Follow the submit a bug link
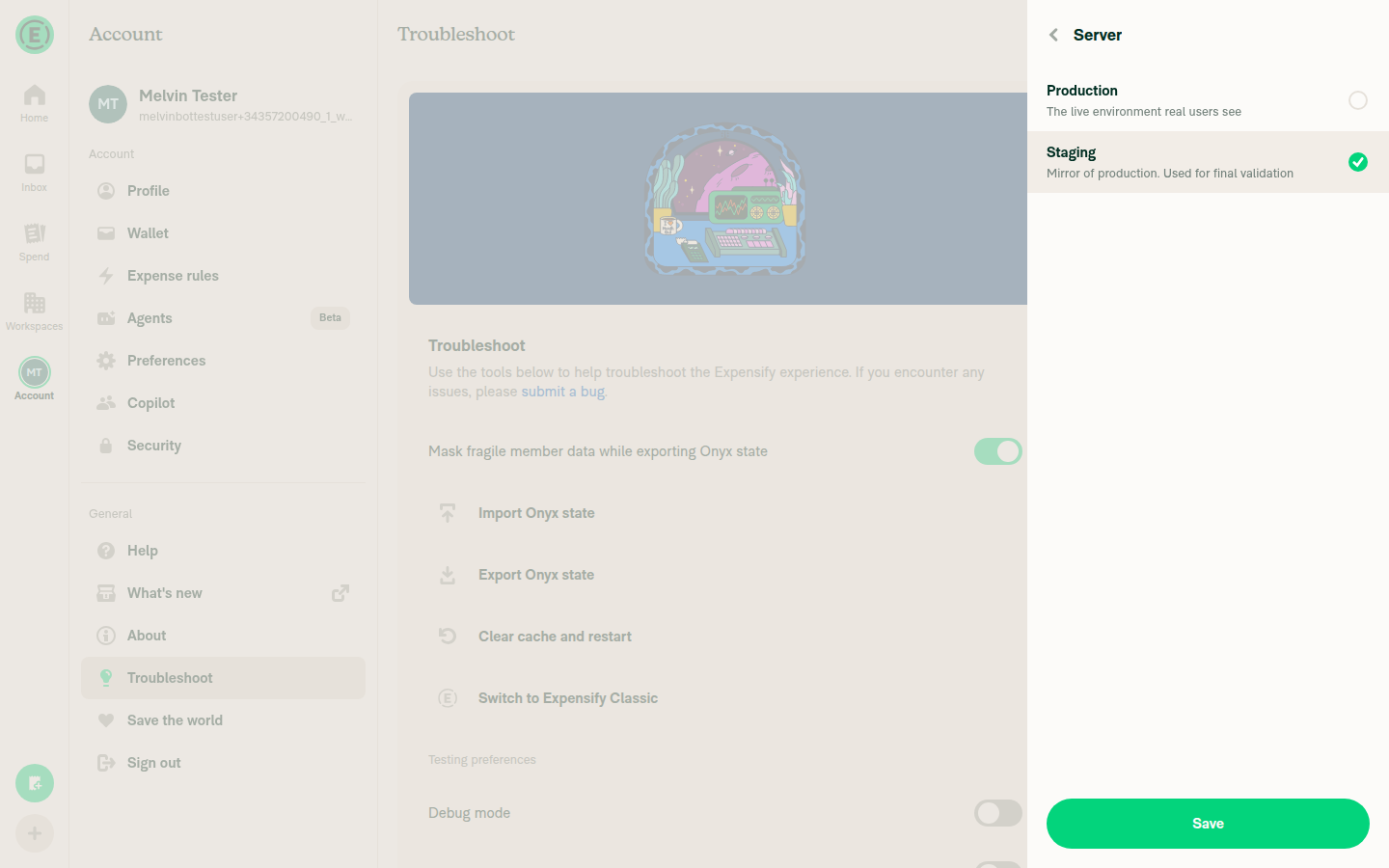 pyautogui.click(x=563, y=392)
